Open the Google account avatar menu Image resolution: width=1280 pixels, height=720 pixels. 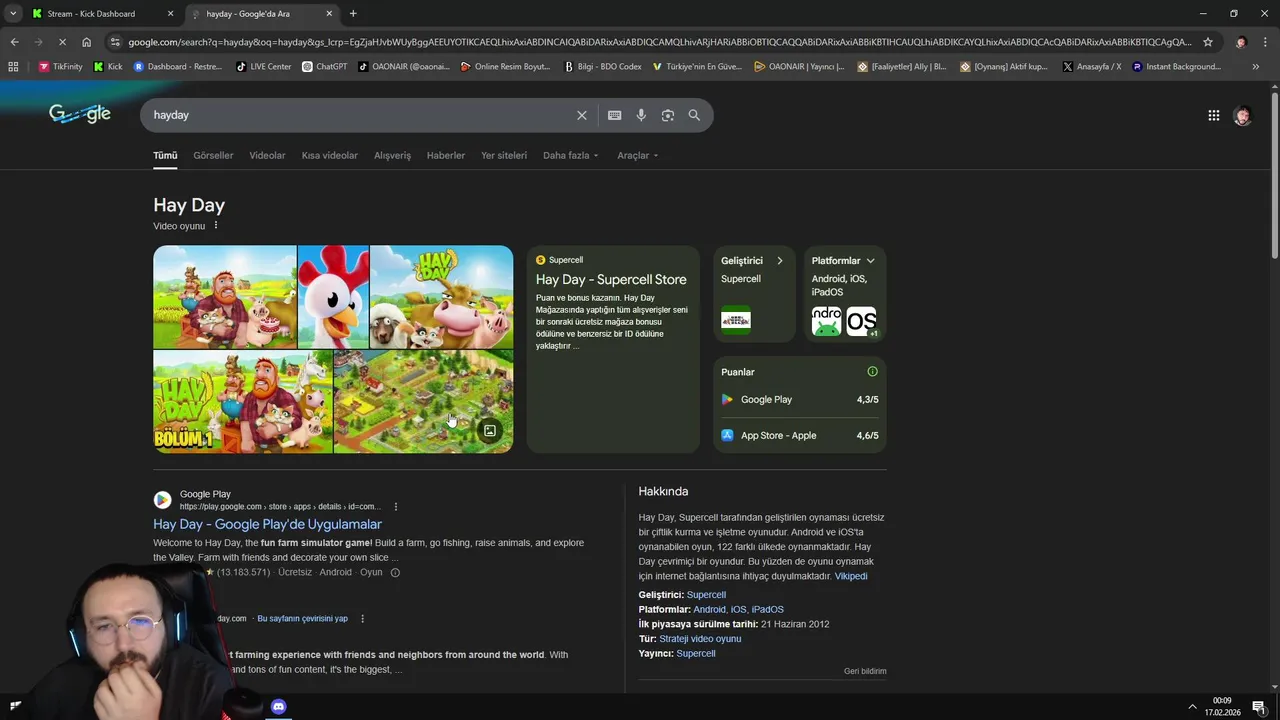1242,115
